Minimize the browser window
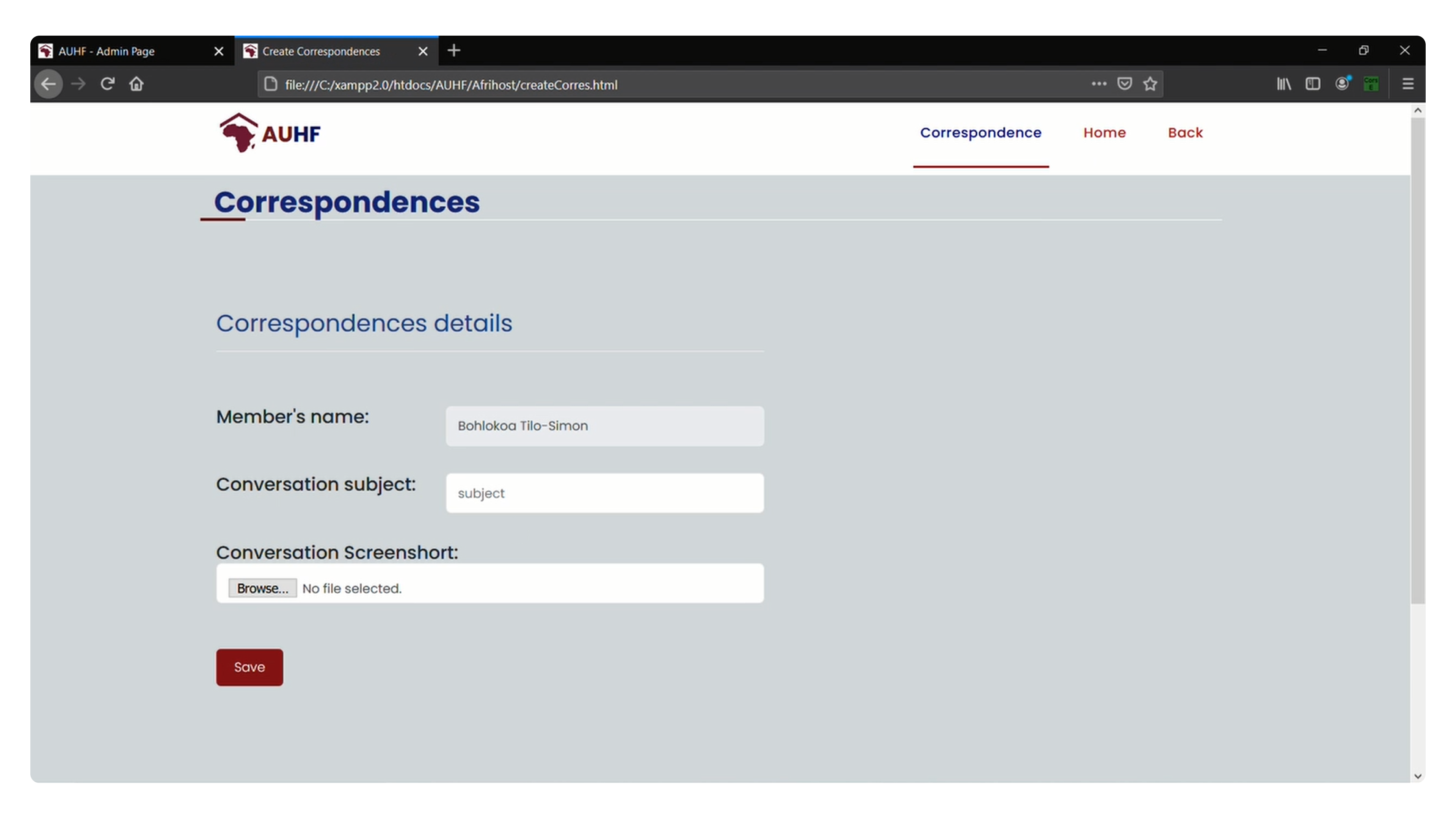 1322,50
